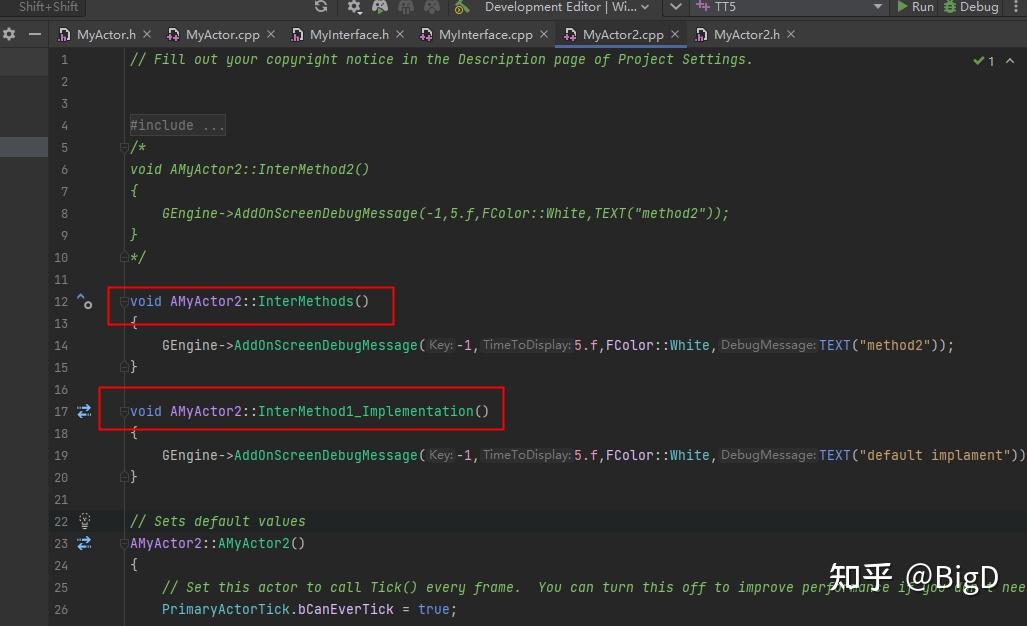Screen dimensions: 1027x626
Task: Click the inspection checkmark indicator
Action: 984,61
